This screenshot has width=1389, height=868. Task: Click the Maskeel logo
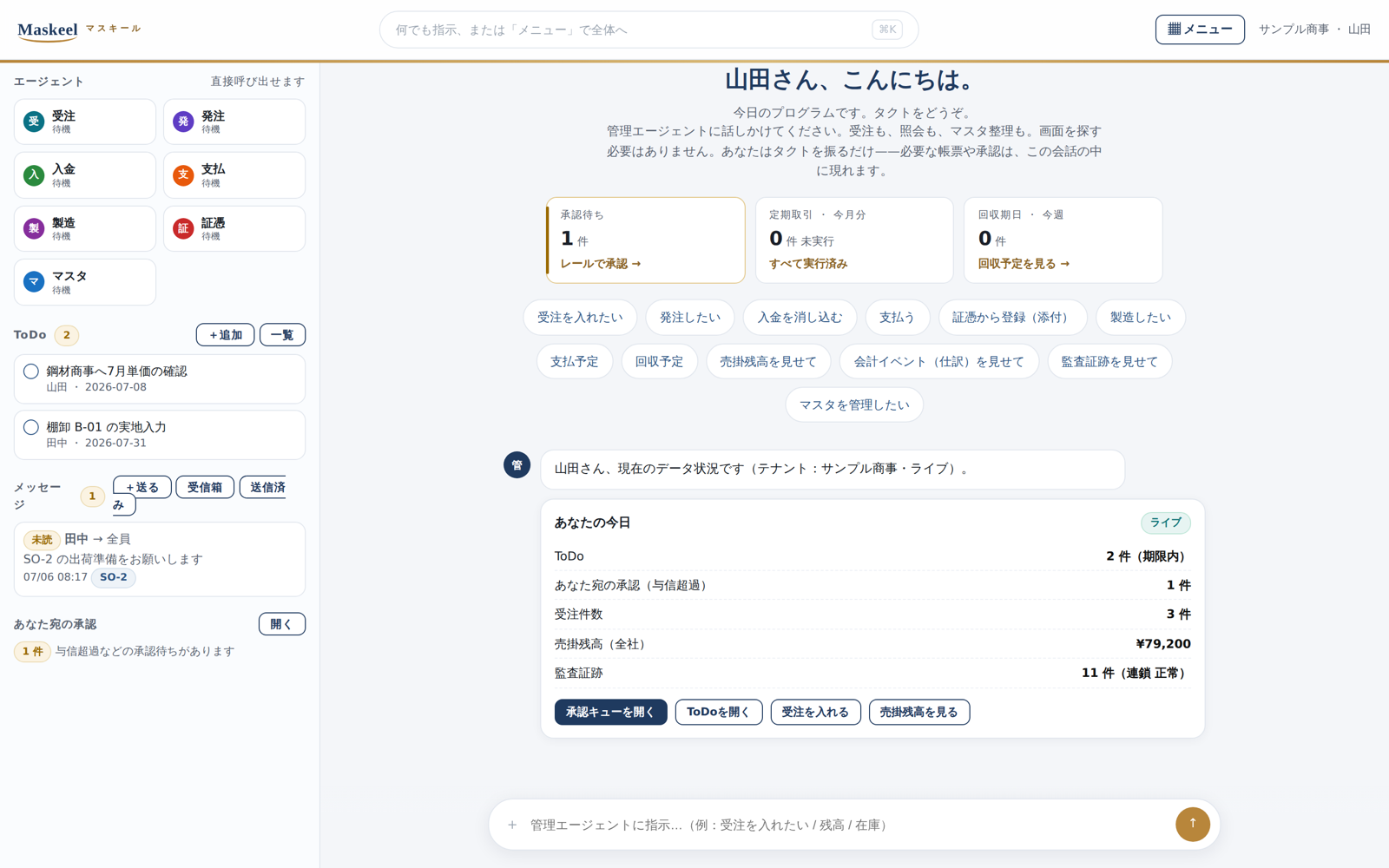tap(48, 30)
